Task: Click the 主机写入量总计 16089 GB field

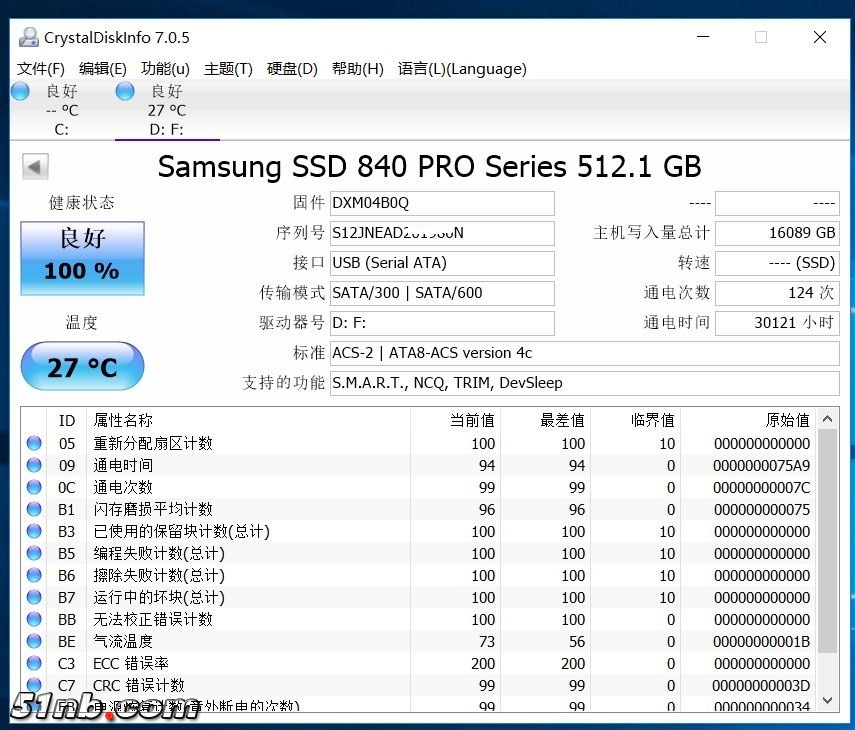Action: tap(776, 233)
